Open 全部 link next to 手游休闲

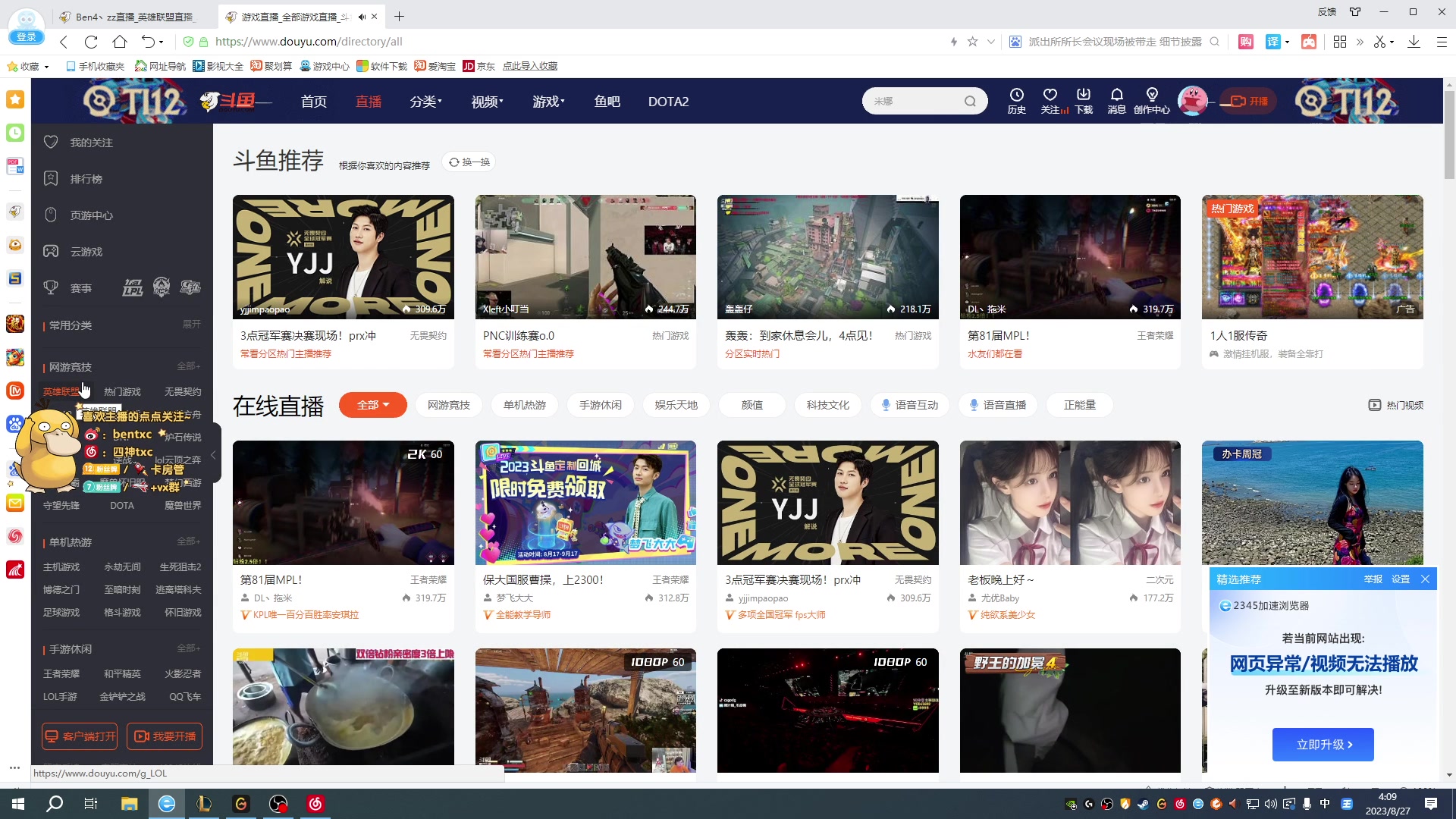(x=189, y=648)
